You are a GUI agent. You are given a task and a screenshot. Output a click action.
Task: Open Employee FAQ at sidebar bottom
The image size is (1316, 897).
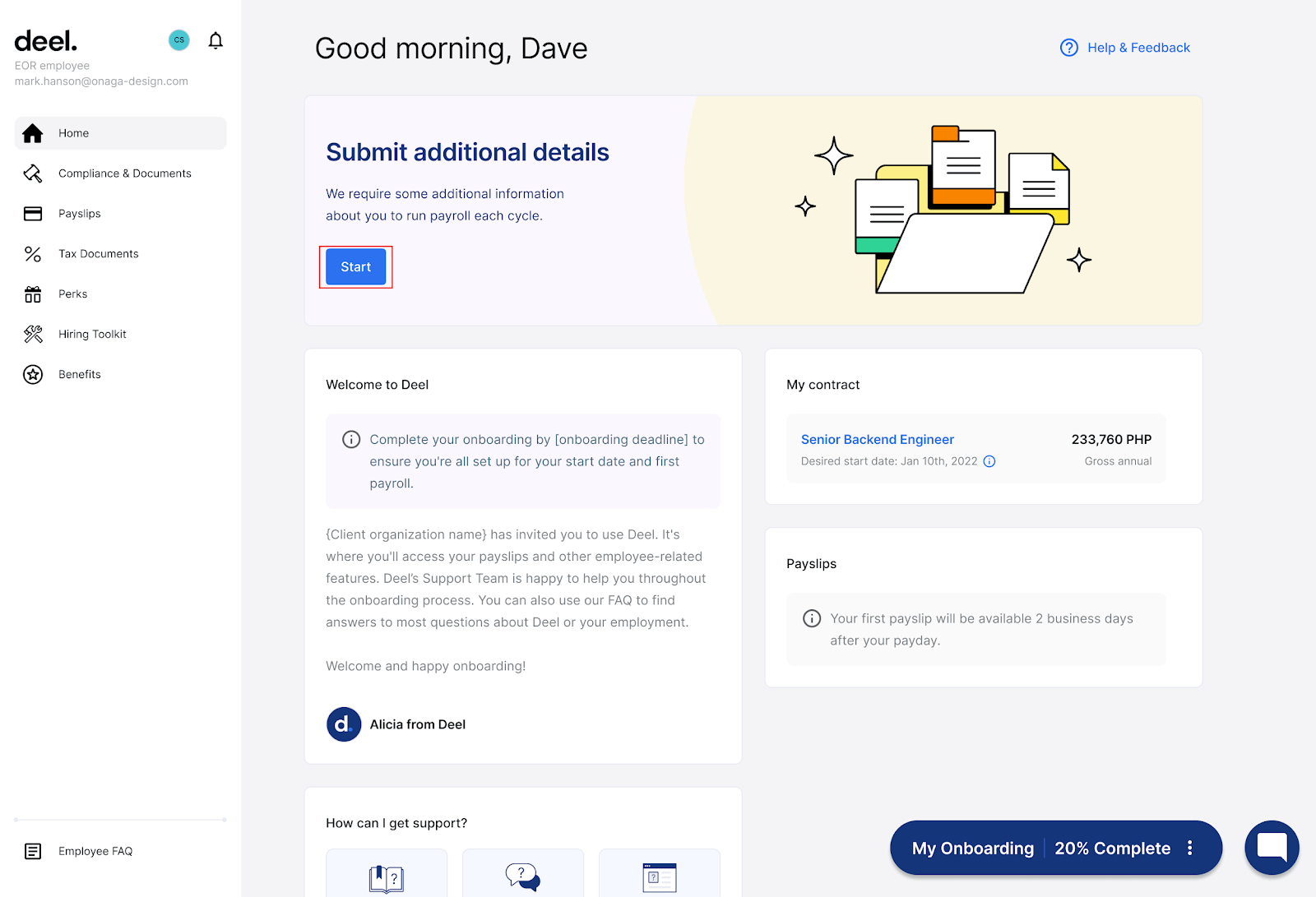pyautogui.click(x=95, y=851)
